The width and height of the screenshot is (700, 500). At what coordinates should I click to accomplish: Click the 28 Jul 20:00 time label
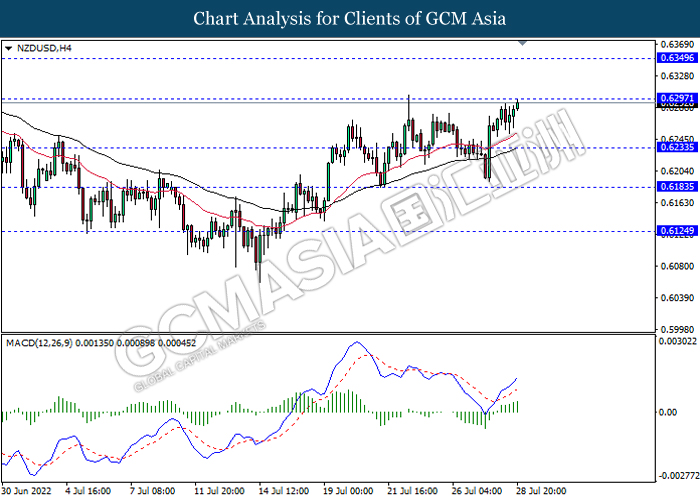point(541,491)
